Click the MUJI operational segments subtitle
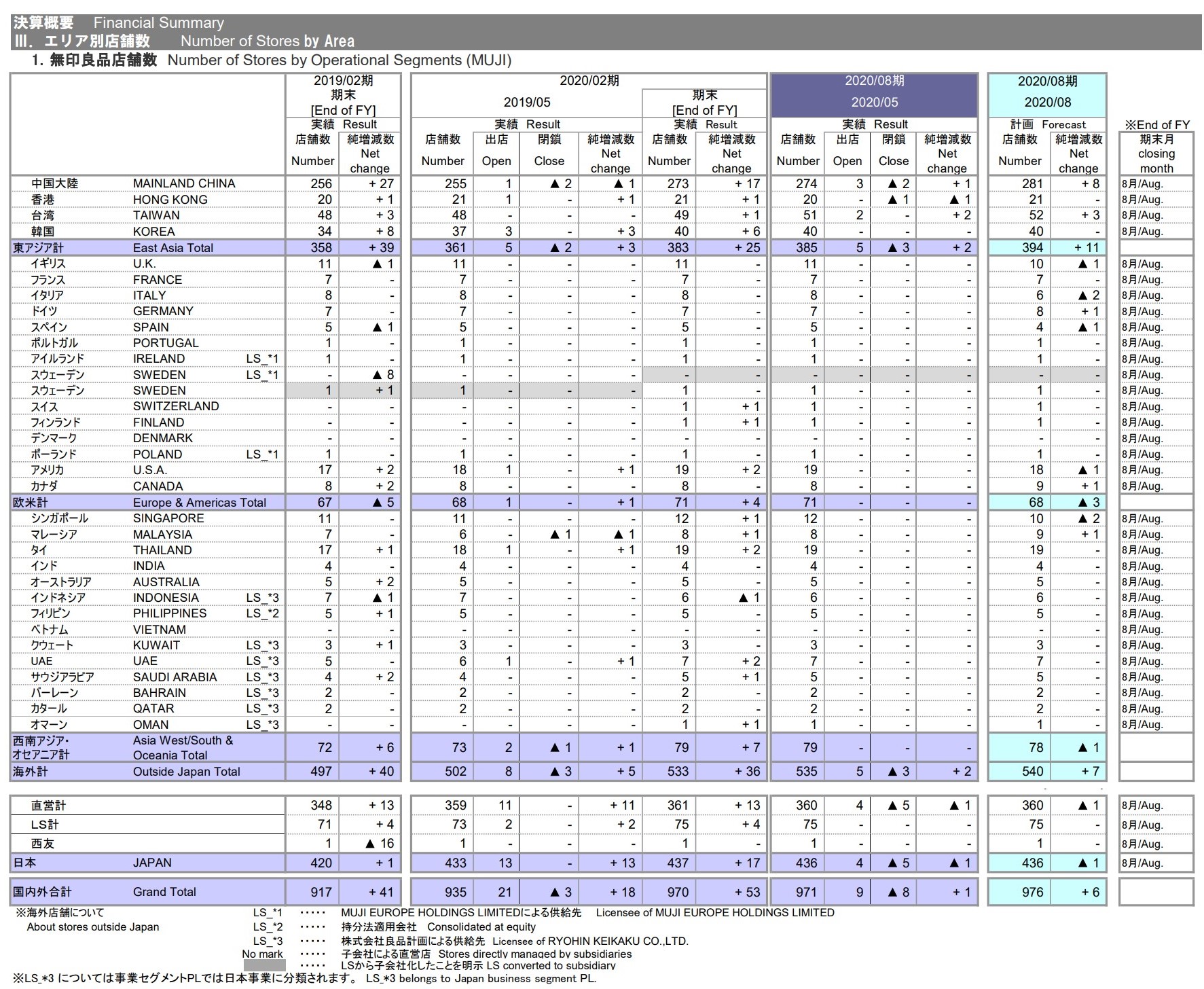The width and height of the screenshot is (1204, 989). [x=340, y=60]
